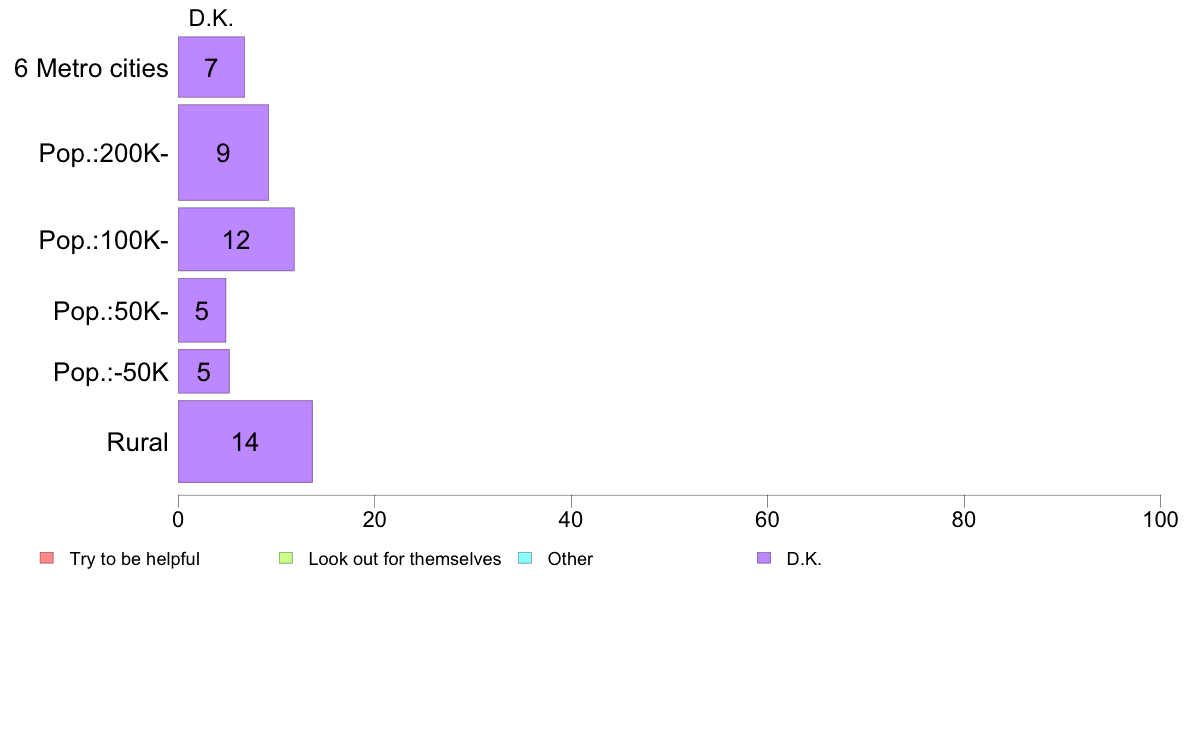The width and height of the screenshot is (1188, 736).
Task: Click the cyan Other legend swatch
Action: click(525, 558)
